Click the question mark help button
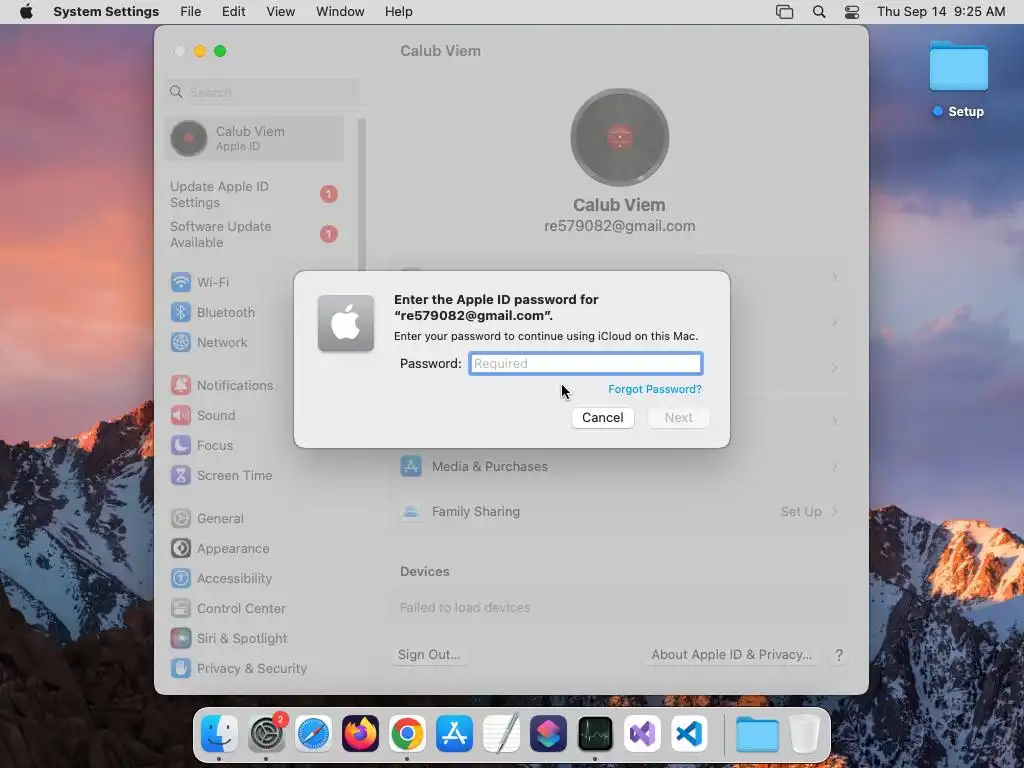This screenshot has width=1024, height=768. (839, 655)
